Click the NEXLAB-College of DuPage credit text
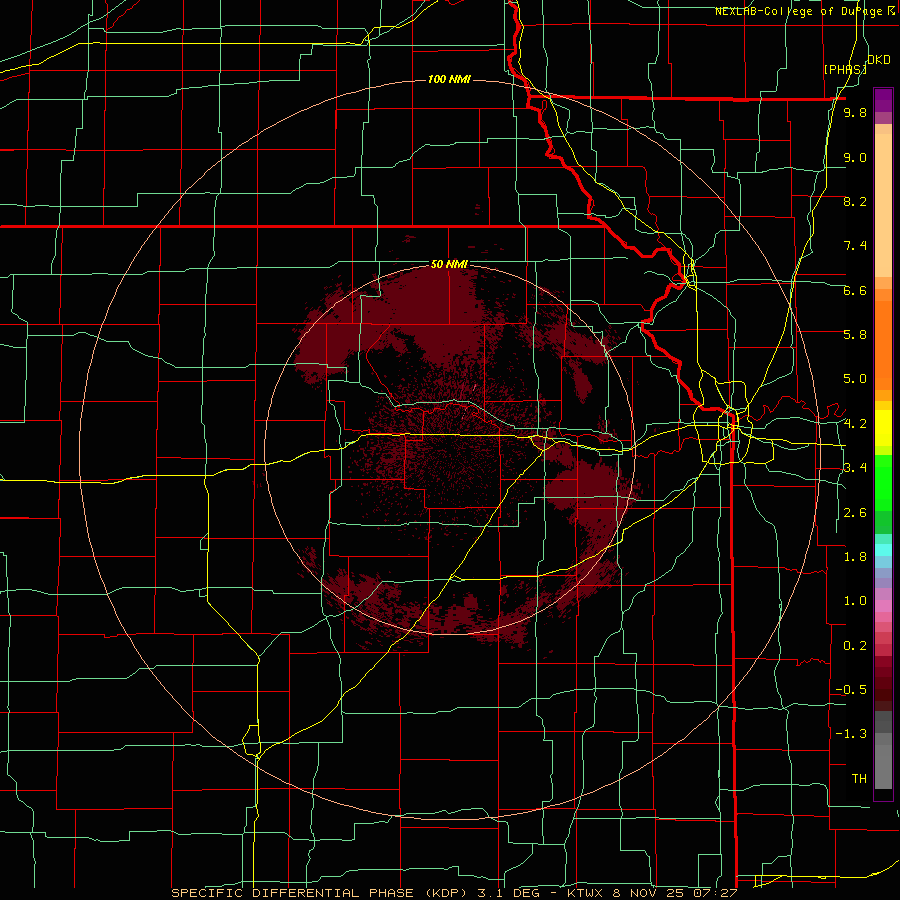Viewport: 900px width, 900px height. point(805,11)
